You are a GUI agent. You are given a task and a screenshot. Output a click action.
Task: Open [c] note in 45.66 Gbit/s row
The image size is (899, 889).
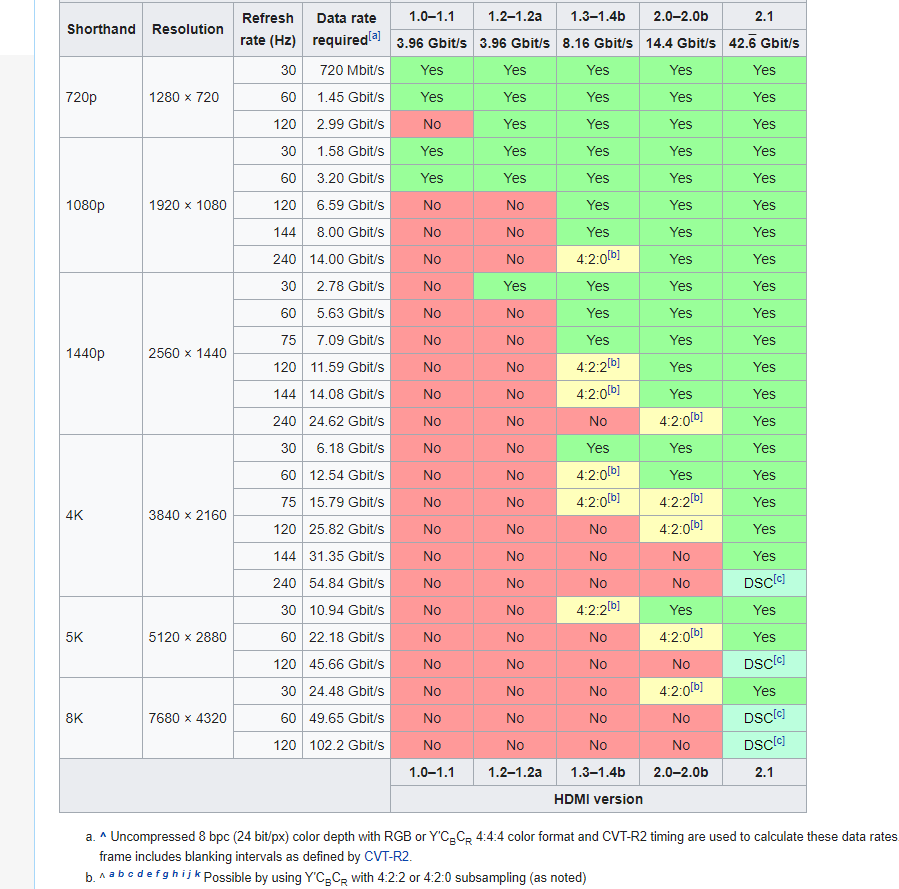(x=779, y=660)
